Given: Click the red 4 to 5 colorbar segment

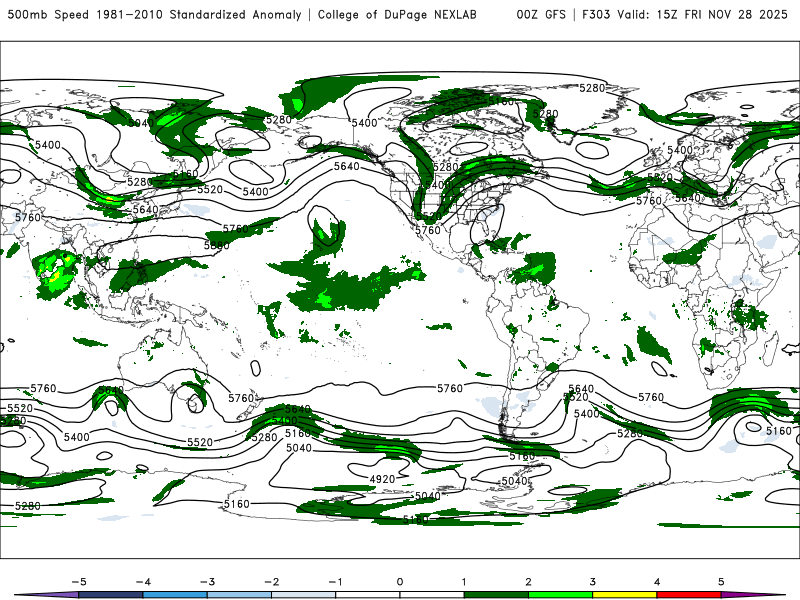Looking at the screenshot, I should [689, 595].
